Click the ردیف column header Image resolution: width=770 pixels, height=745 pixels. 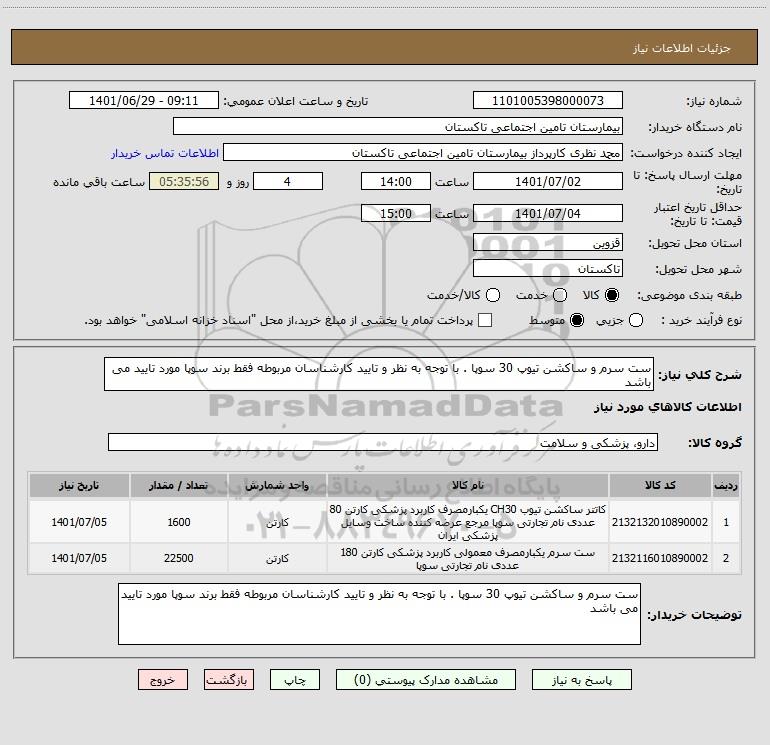726,485
